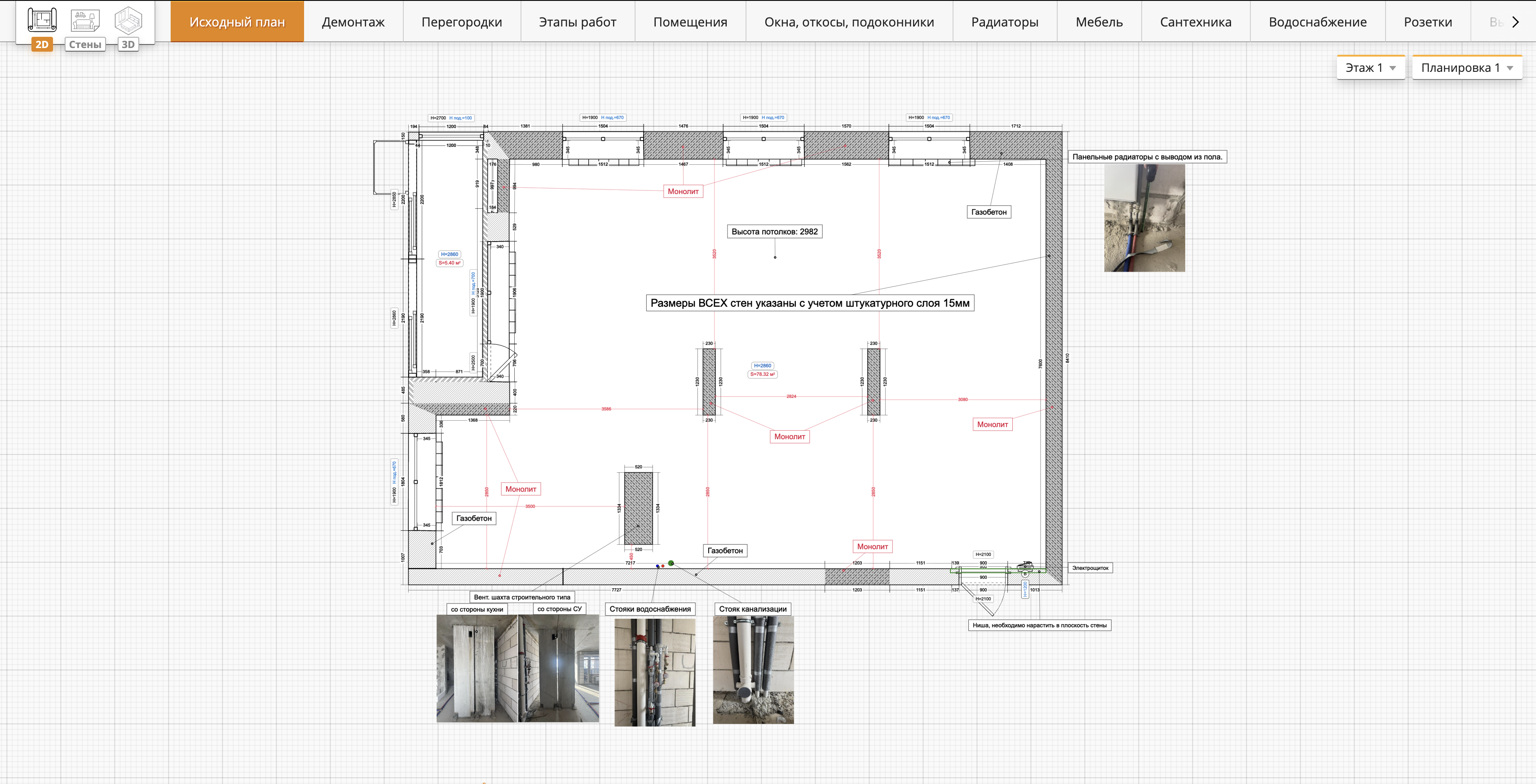Image resolution: width=1536 pixels, height=784 pixels.
Task: Switch to the Розетки tab
Action: coord(1427,22)
